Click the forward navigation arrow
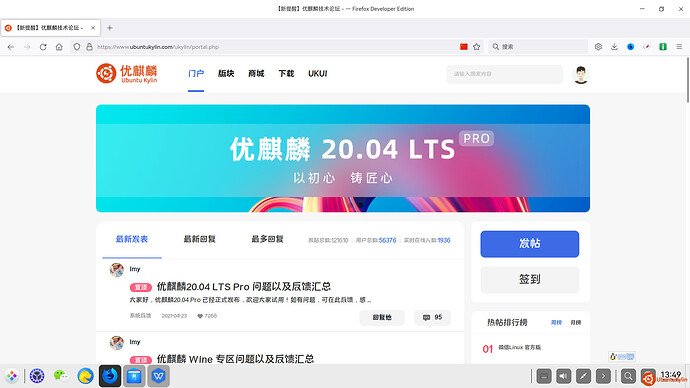This screenshot has height=388, width=690. [x=27, y=47]
